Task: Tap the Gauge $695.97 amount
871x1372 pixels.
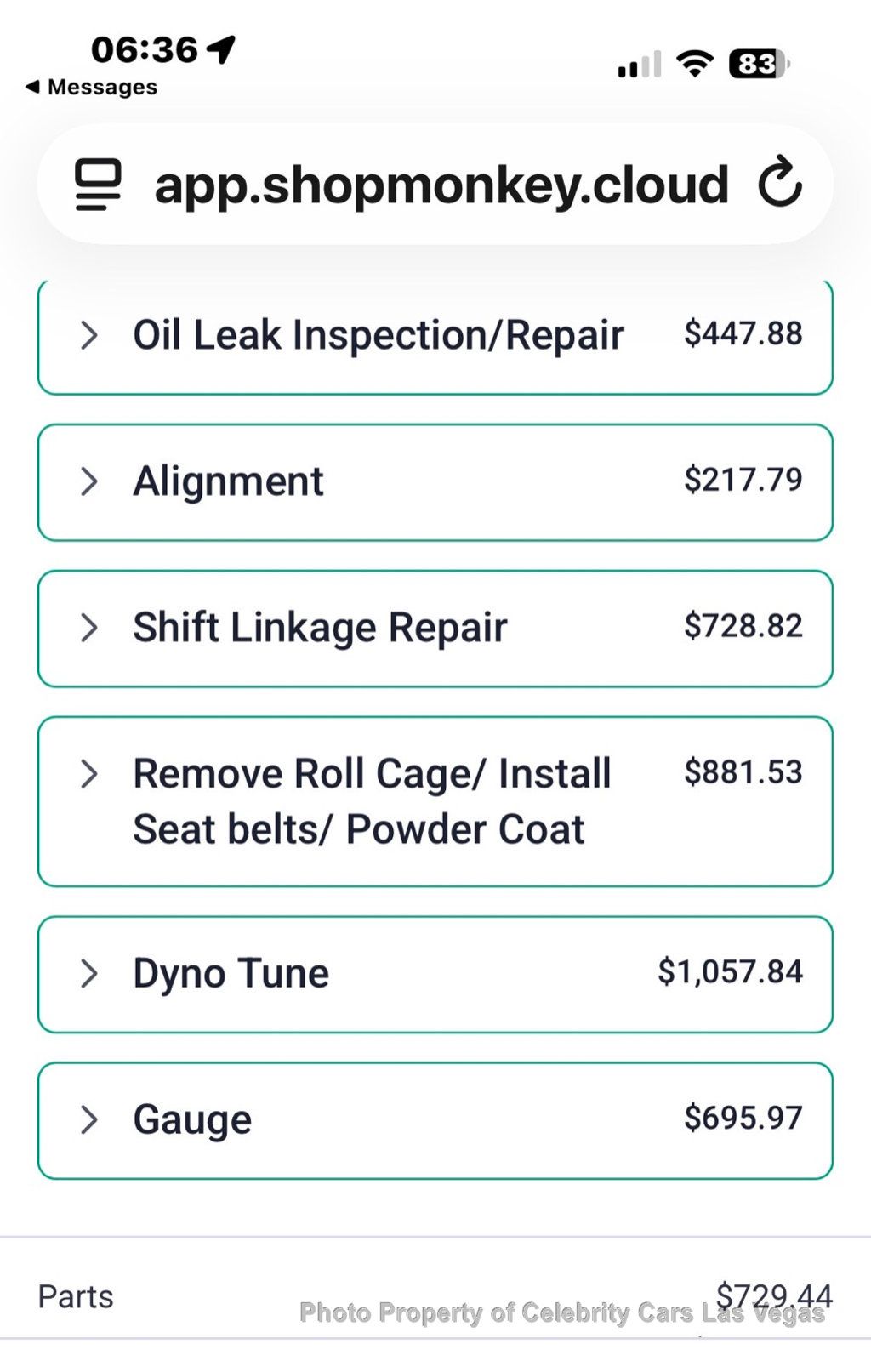Action: [x=743, y=1118]
